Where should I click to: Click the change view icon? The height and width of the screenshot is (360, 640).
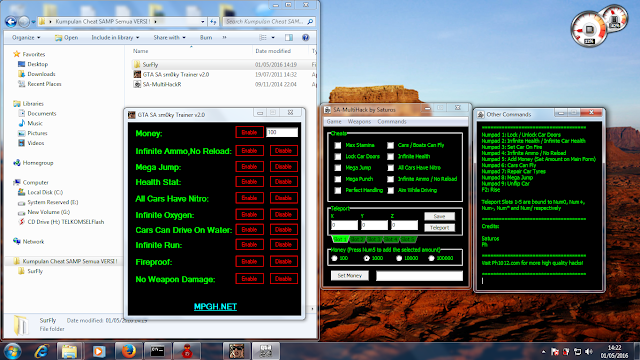[x=263, y=38]
